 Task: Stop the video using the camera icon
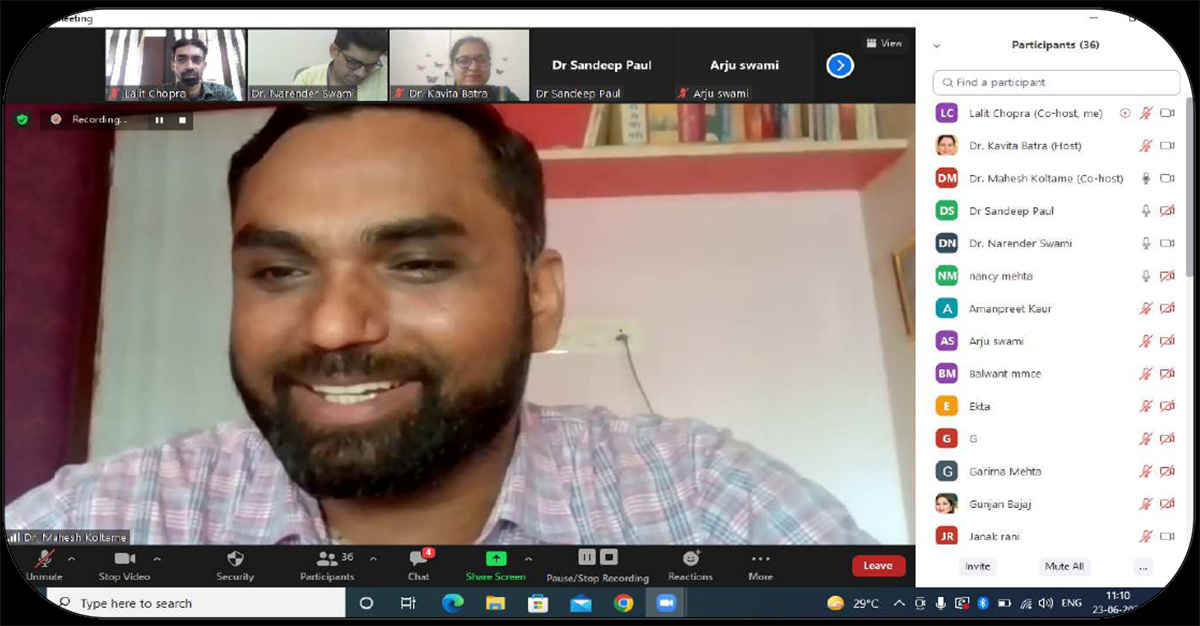tap(124, 558)
